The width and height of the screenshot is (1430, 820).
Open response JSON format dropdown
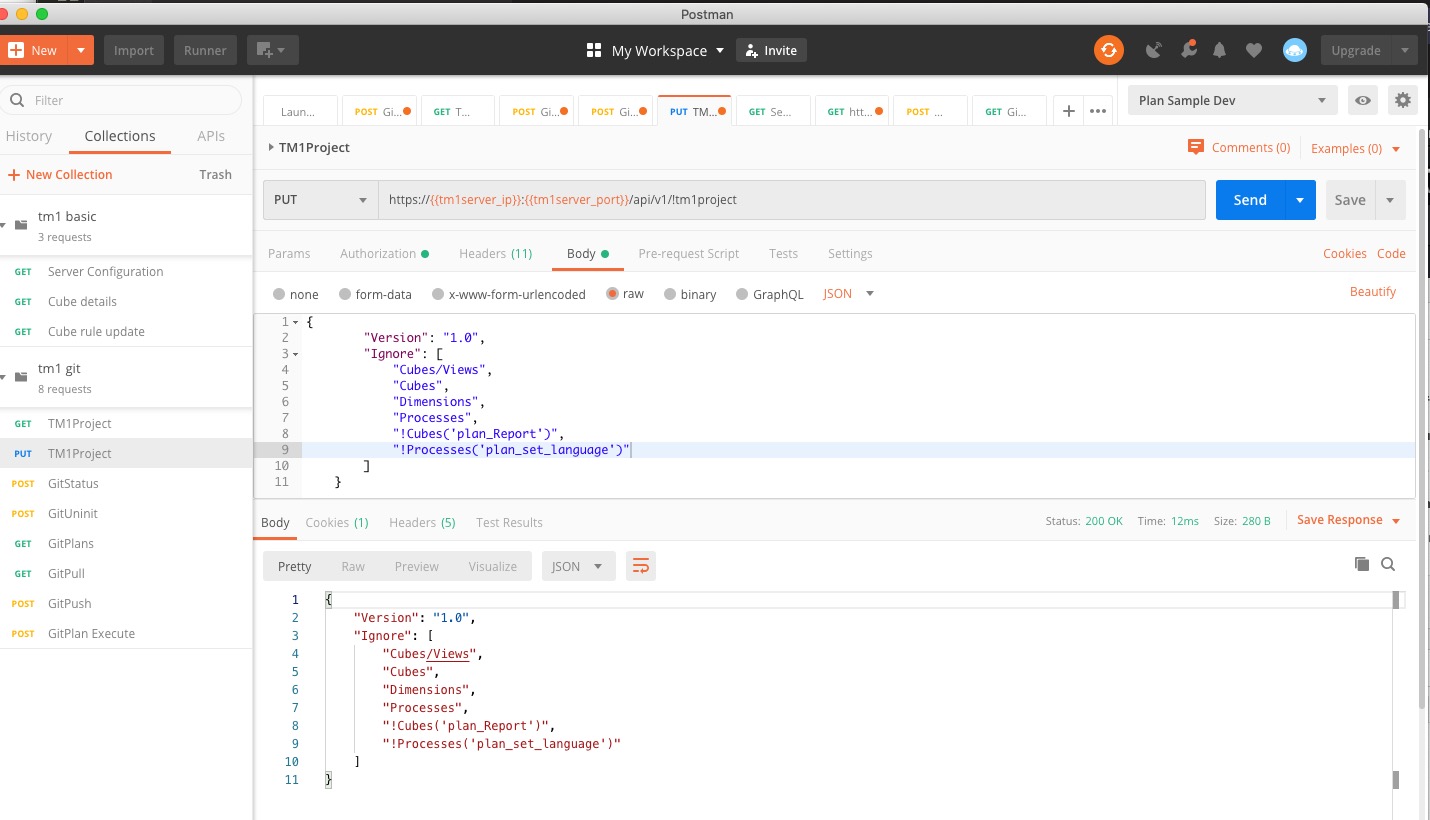(578, 566)
